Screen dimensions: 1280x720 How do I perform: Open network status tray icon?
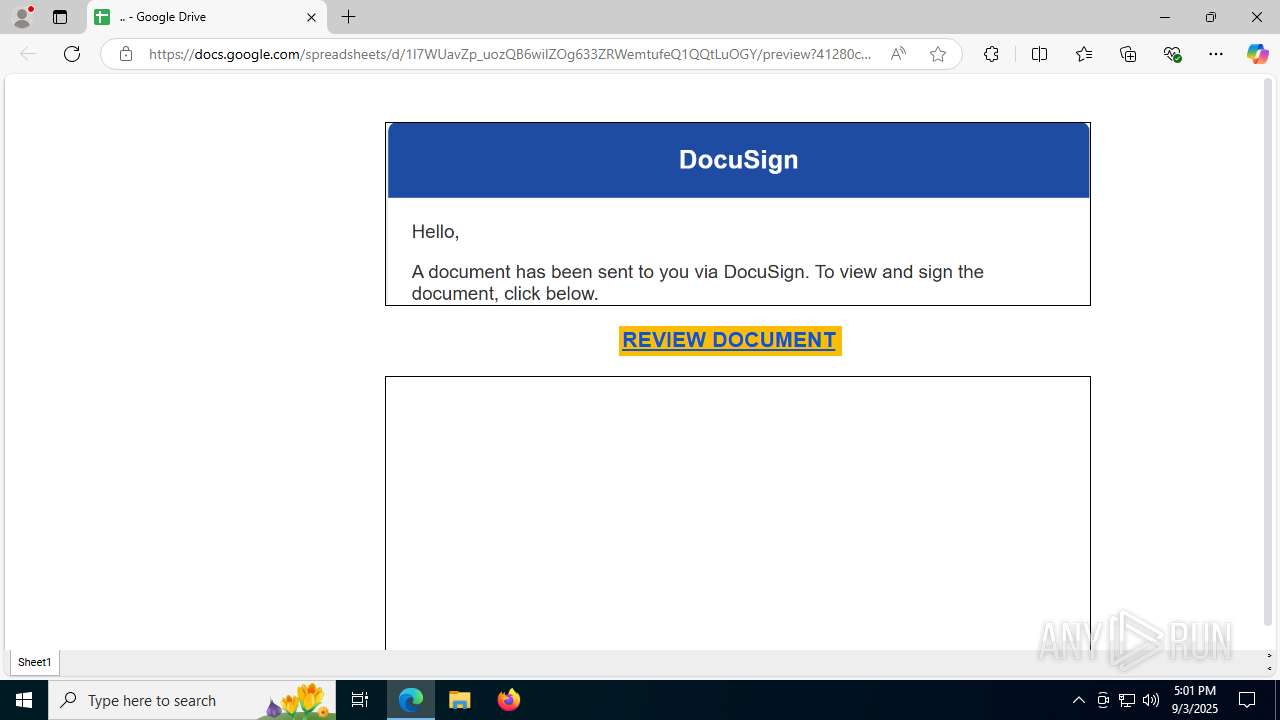(1127, 700)
